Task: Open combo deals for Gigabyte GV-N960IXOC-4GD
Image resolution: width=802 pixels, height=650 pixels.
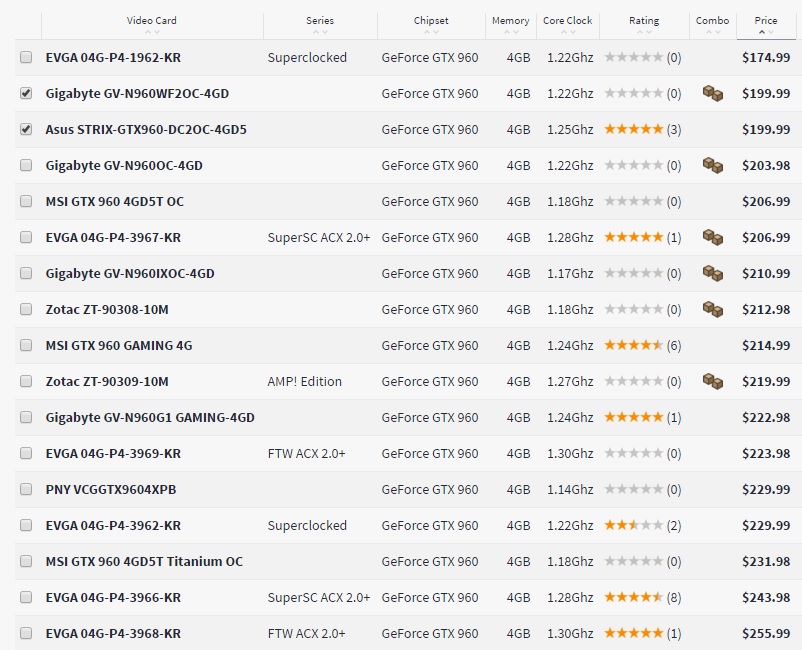Action: pos(712,273)
